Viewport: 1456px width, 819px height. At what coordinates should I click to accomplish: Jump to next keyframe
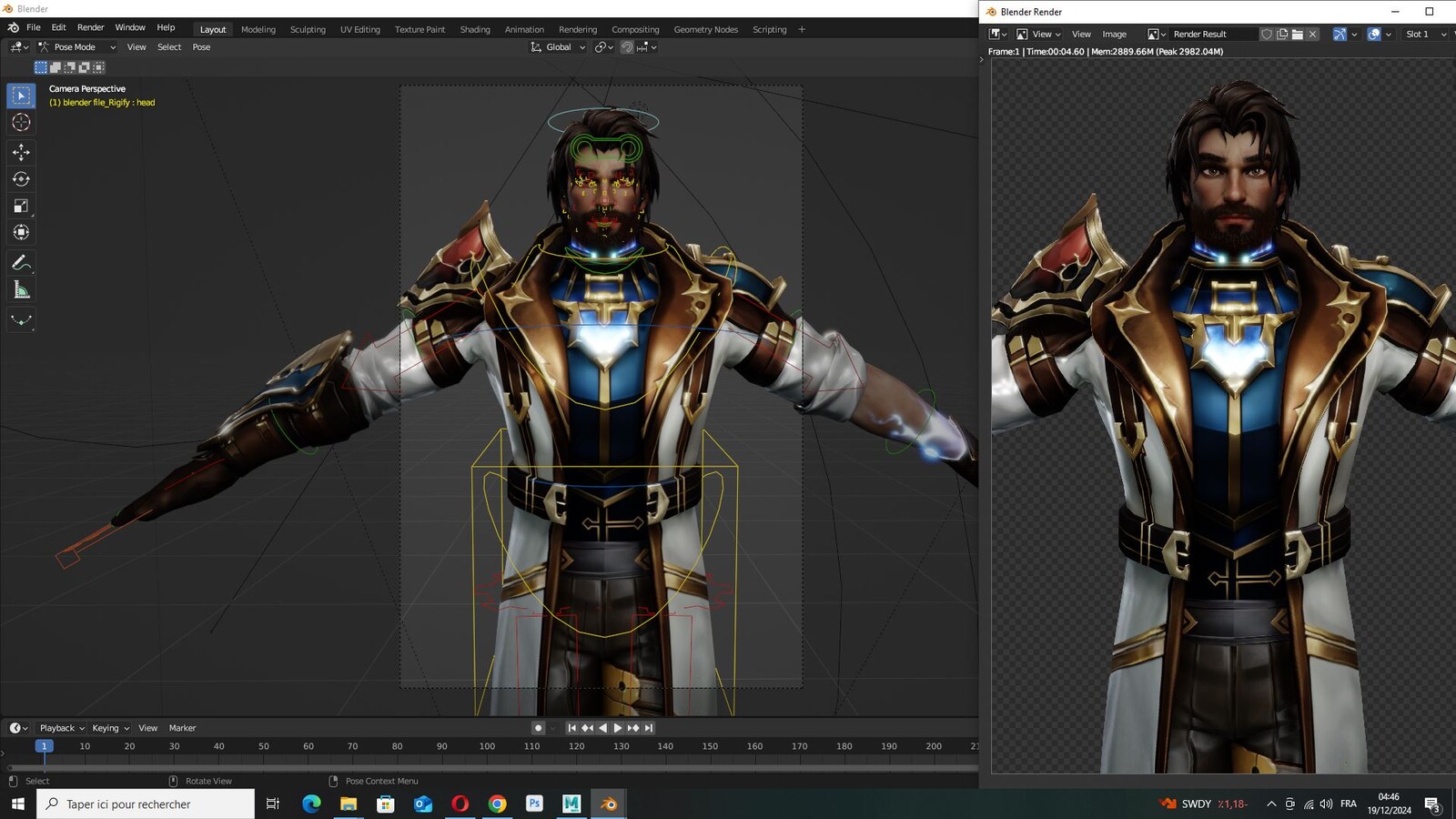633,728
